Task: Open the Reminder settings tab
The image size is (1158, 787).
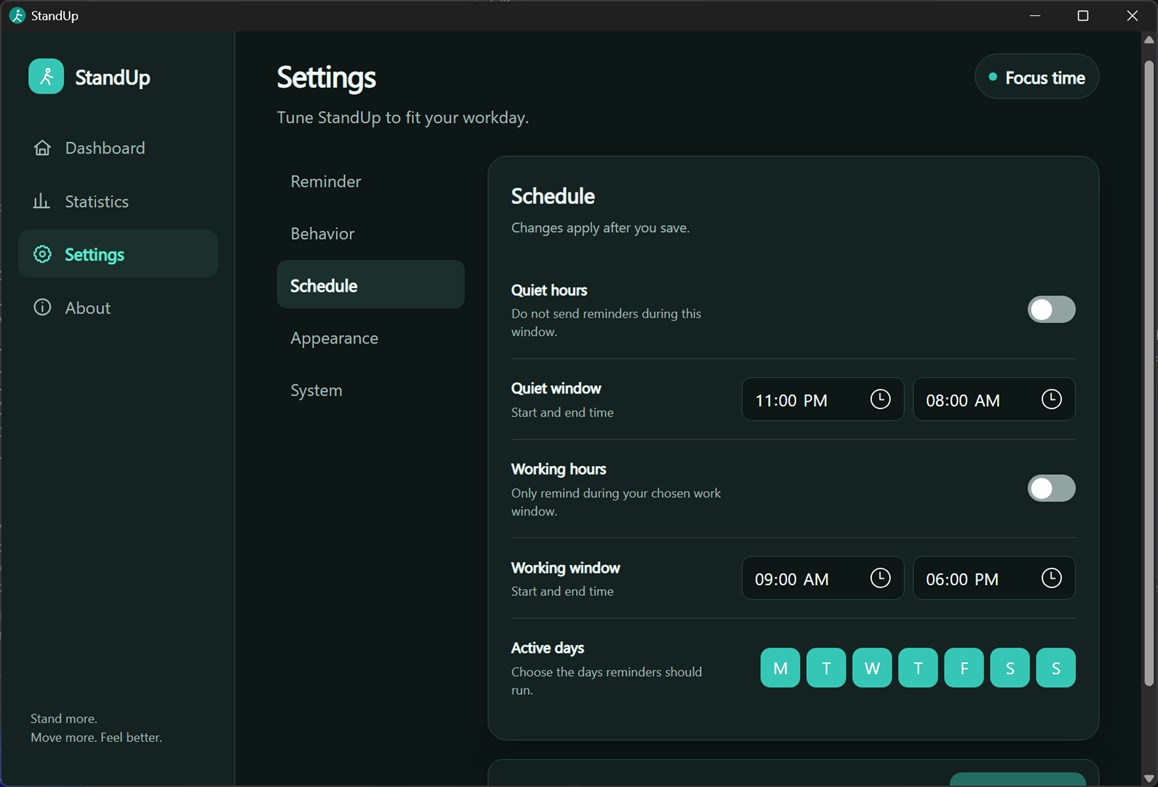Action: 371,182
